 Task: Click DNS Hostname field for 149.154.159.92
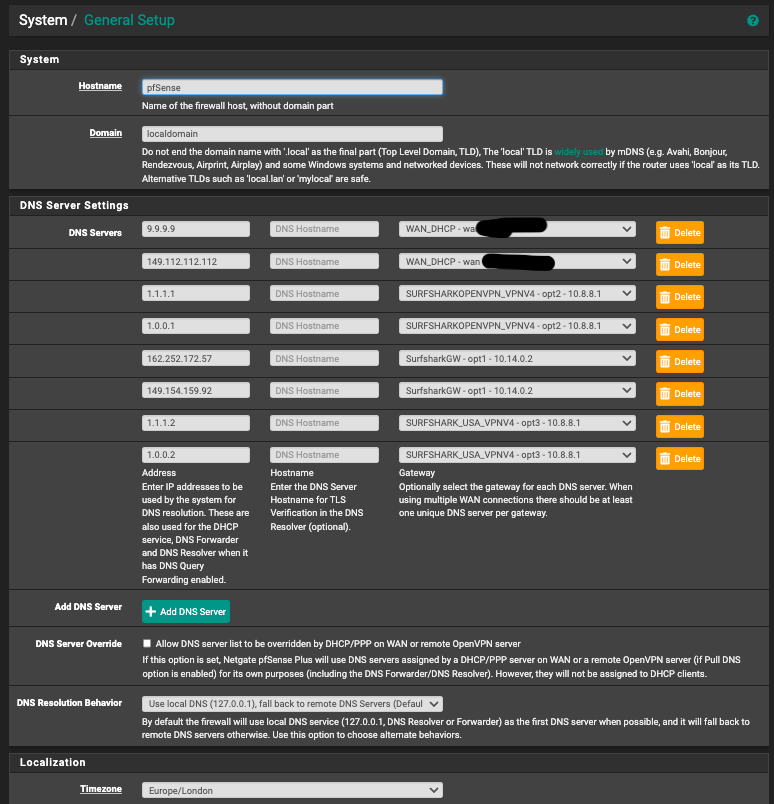[x=324, y=391]
